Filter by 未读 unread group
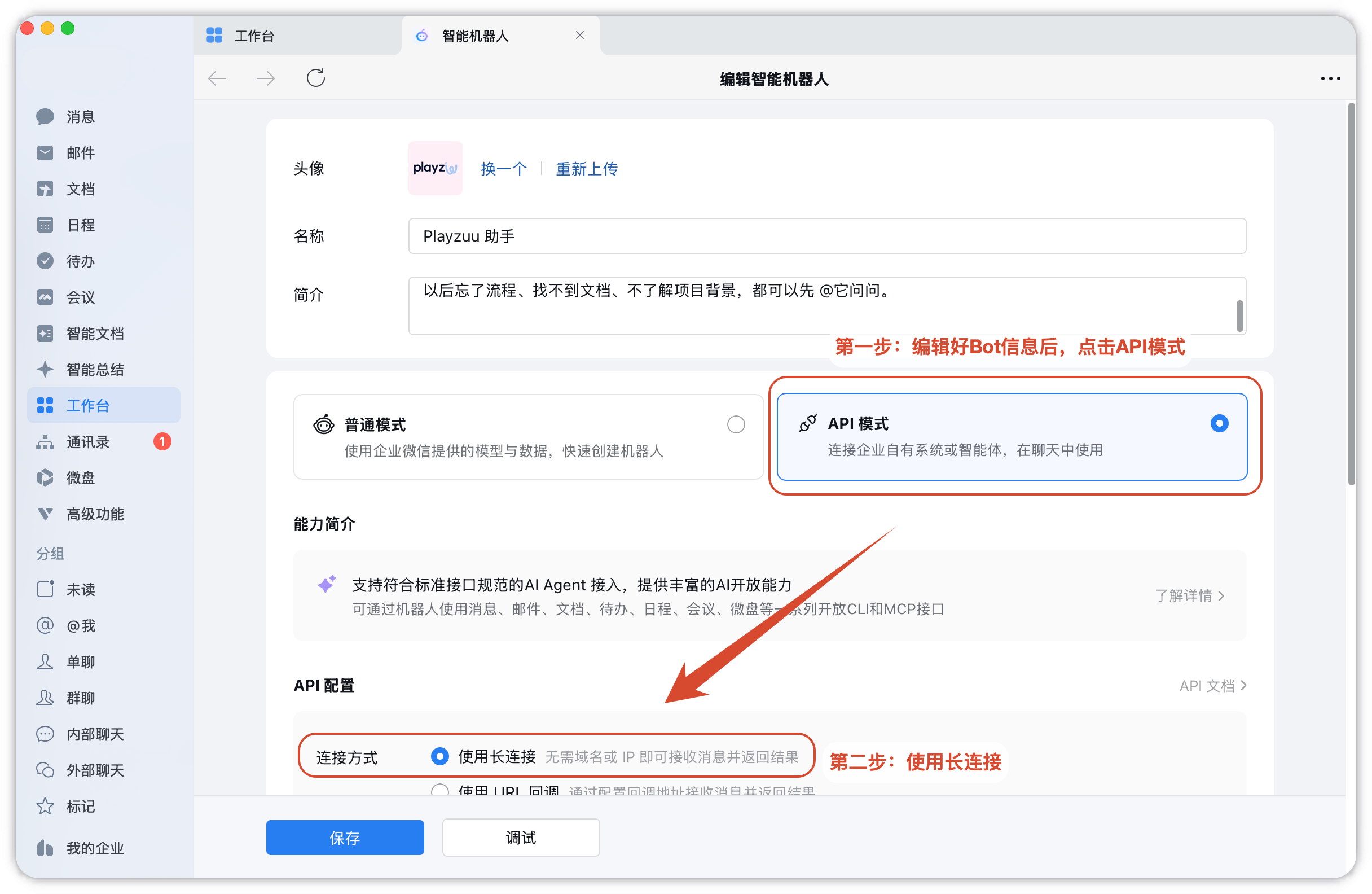Image resolution: width=1372 pixels, height=894 pixels. coord(104,589)
